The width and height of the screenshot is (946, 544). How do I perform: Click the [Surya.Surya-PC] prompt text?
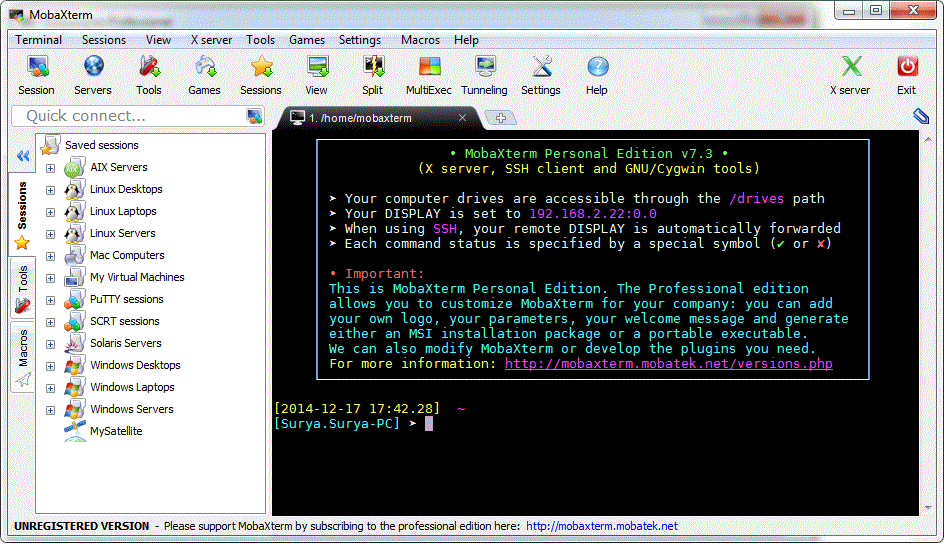337,423
